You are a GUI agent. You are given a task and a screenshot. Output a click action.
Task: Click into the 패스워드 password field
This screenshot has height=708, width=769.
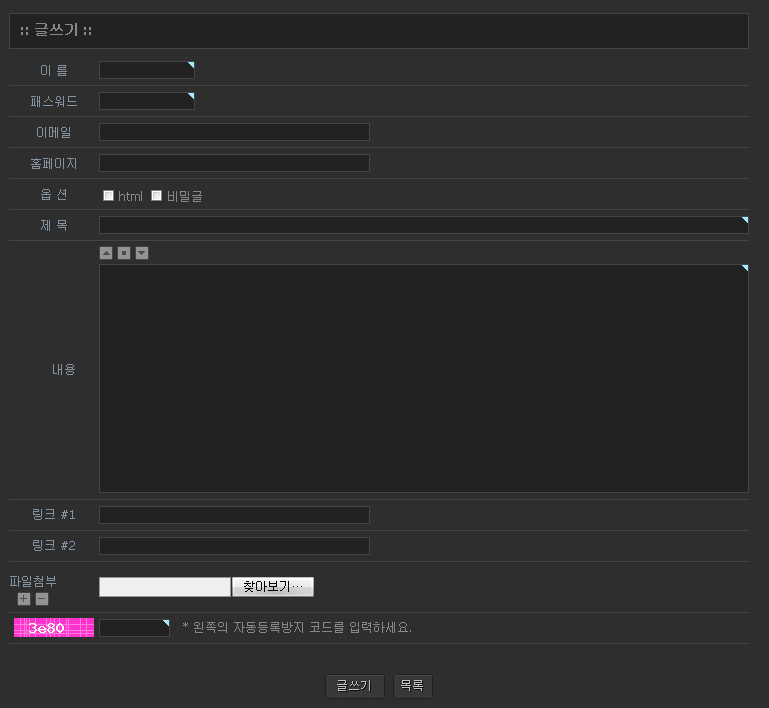point(146,101)
